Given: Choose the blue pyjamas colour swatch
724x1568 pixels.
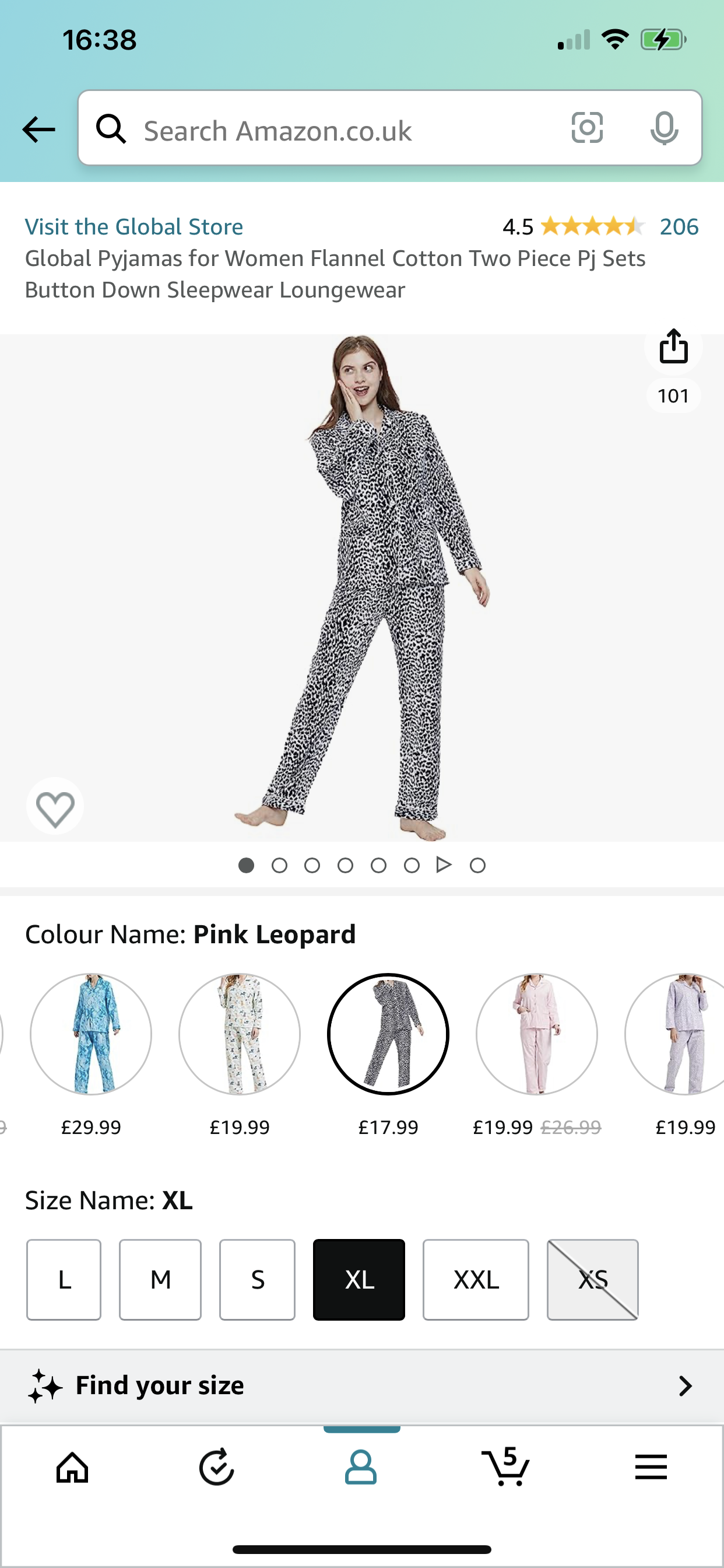Looking at the screenshot, I should [91, 1034].
